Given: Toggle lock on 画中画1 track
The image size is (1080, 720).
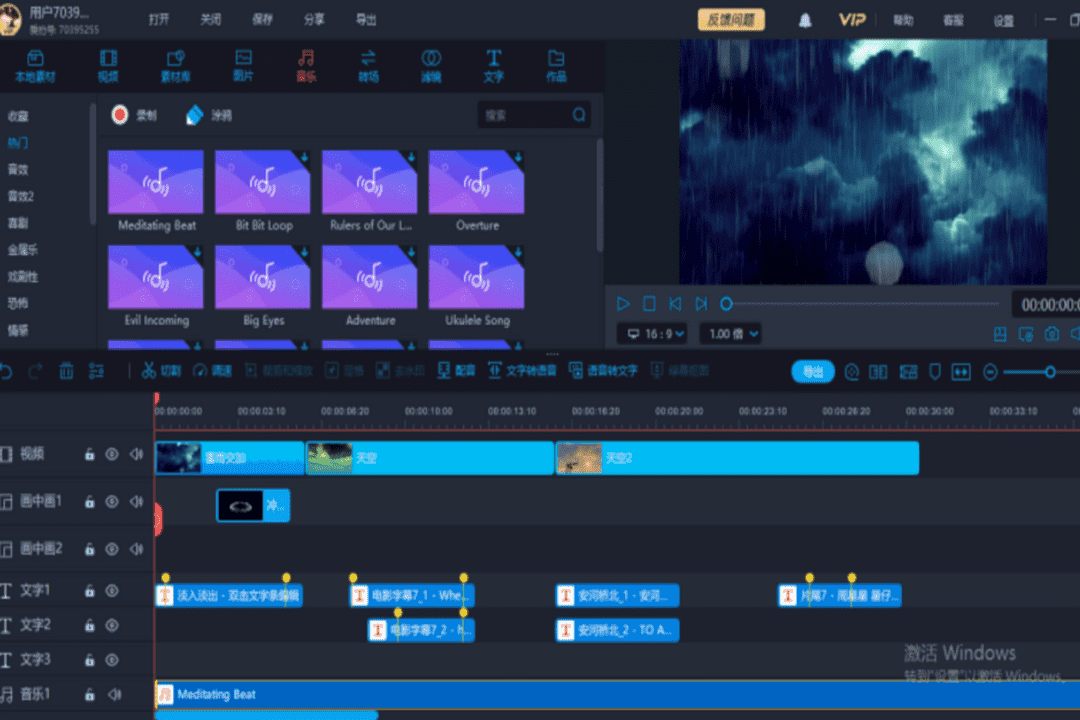Looking at the screenshot, I should (x=89, y=502).
